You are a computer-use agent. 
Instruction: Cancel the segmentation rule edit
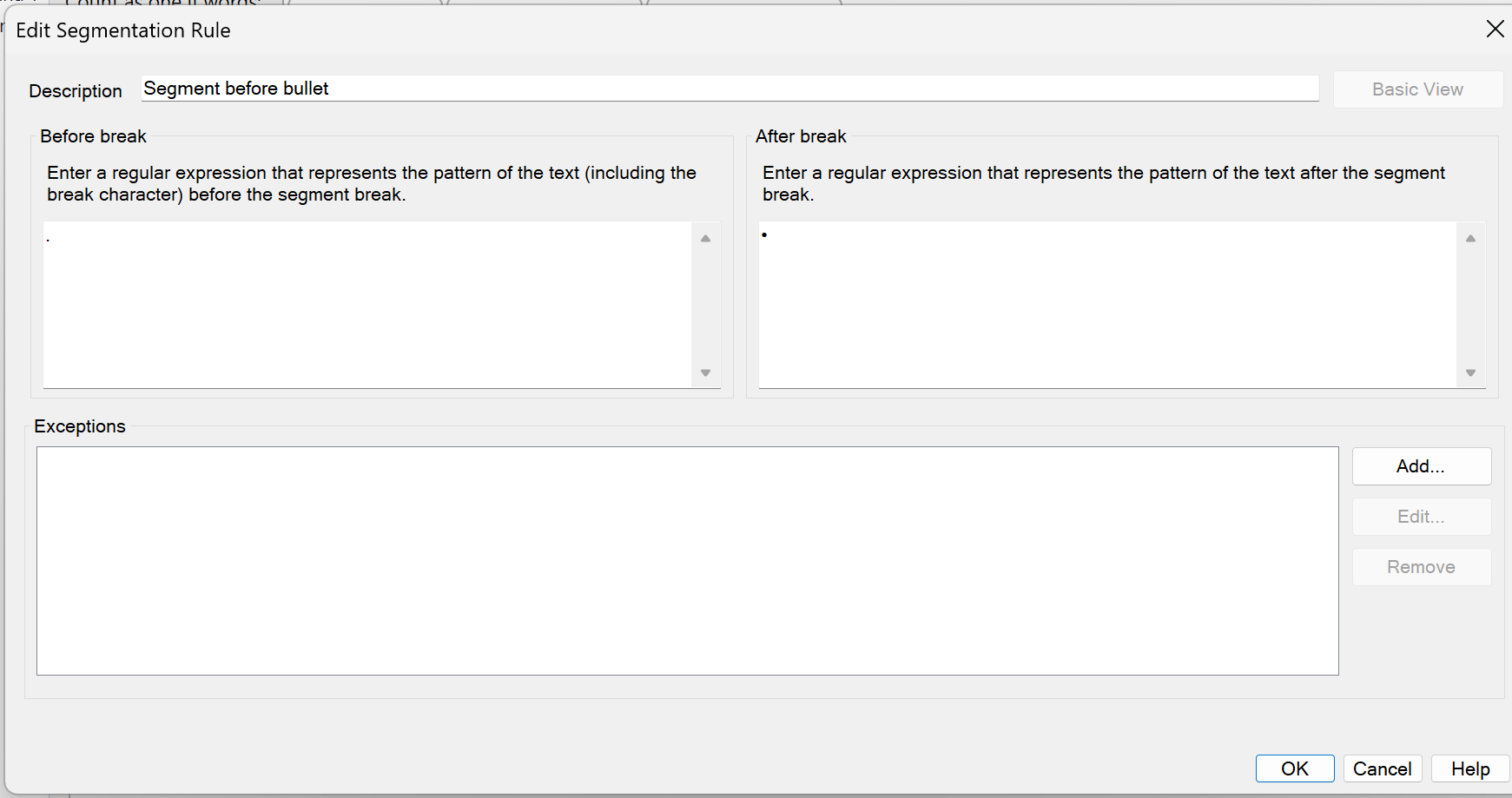[1382, 768]
